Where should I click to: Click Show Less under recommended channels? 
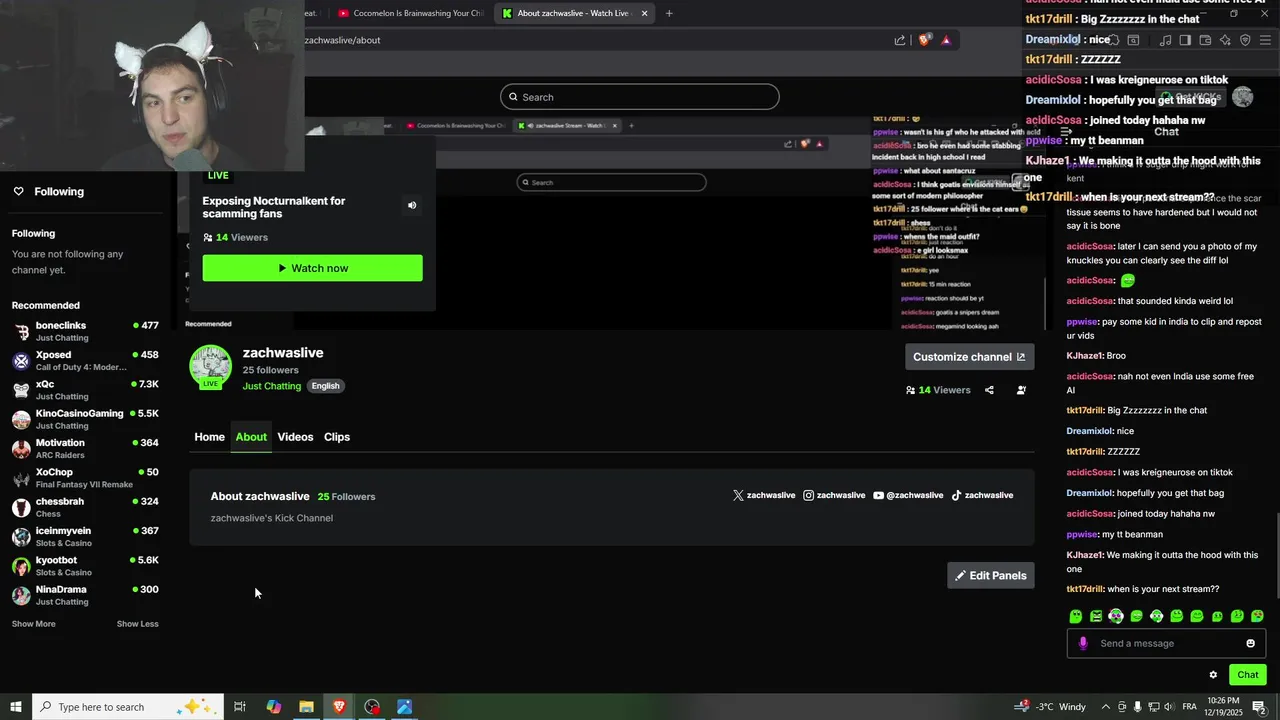coord(137,624)
